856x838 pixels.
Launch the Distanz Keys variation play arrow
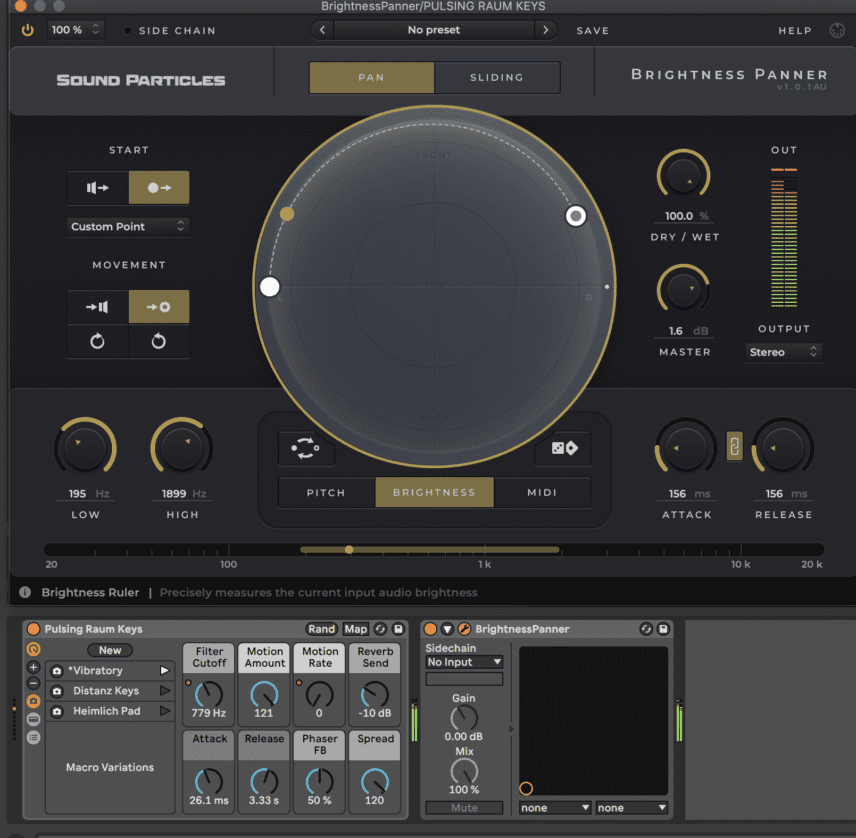(x=164, y=691)
